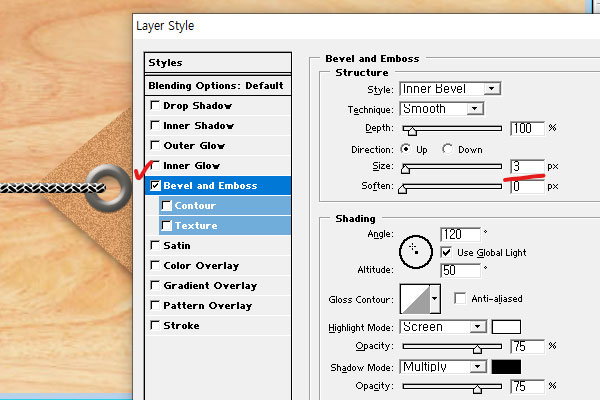Viewport: 600px width, 400px height.
Task: Click the Gloss Contour preview thumbnail
Action: 415,299
